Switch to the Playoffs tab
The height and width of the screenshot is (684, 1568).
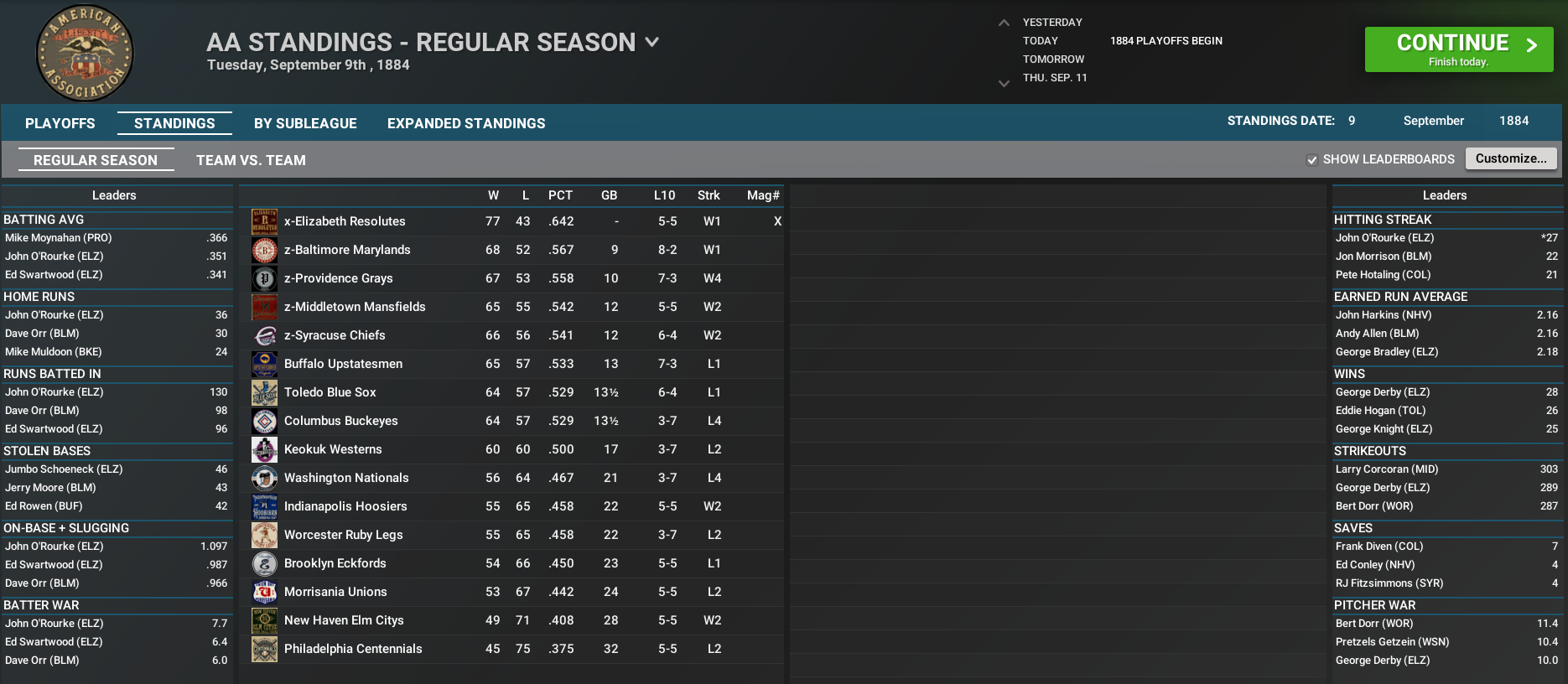coord(60,123)
